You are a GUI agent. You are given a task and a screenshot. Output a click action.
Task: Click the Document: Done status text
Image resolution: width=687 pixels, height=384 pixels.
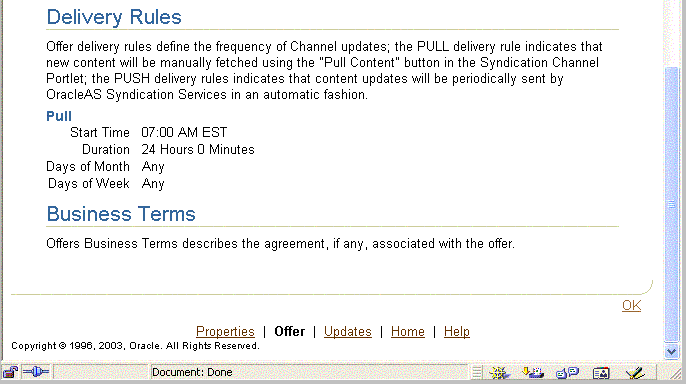click(192, 373)
